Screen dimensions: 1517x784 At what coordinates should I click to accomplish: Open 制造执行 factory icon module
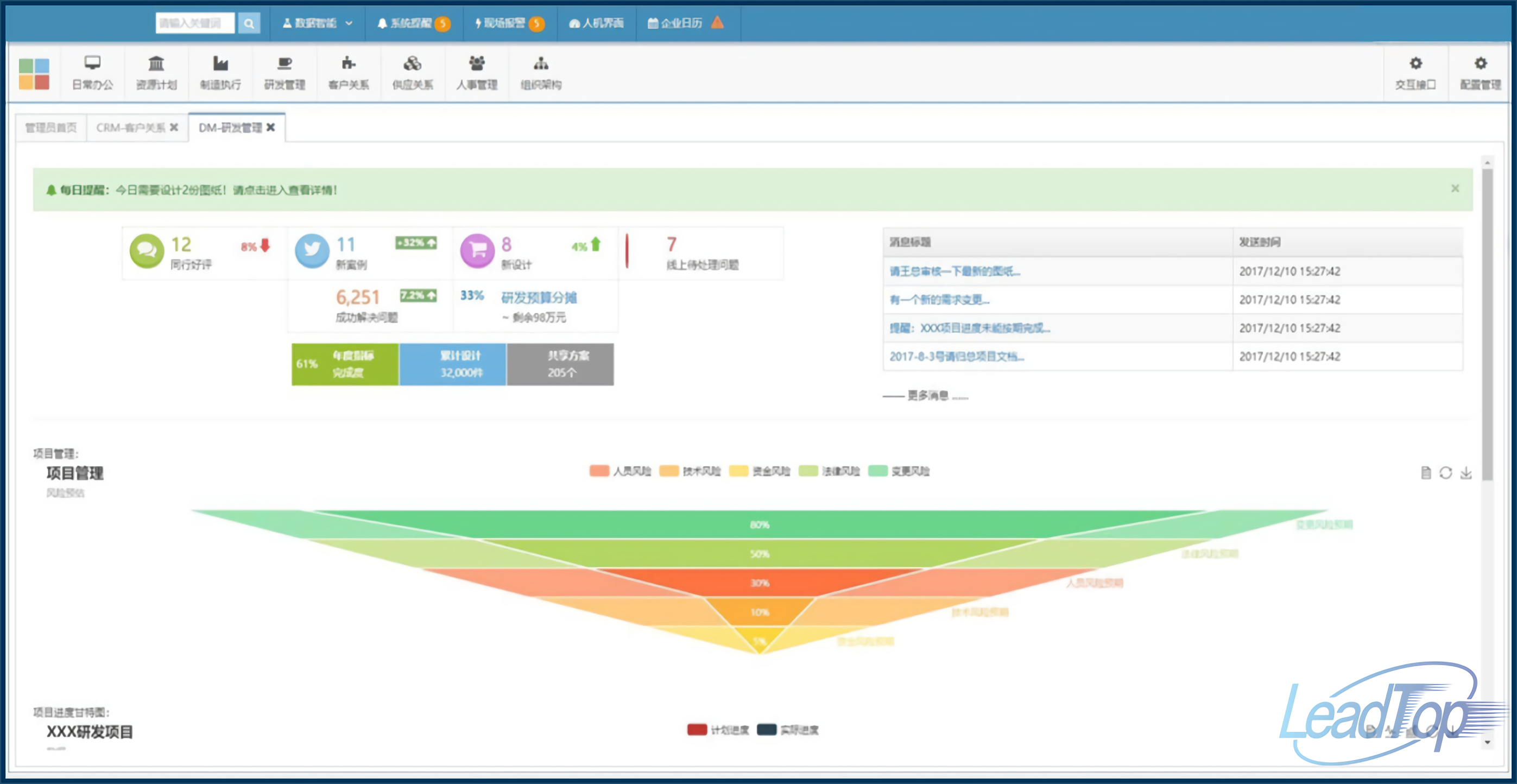click(x=220, y=73)
